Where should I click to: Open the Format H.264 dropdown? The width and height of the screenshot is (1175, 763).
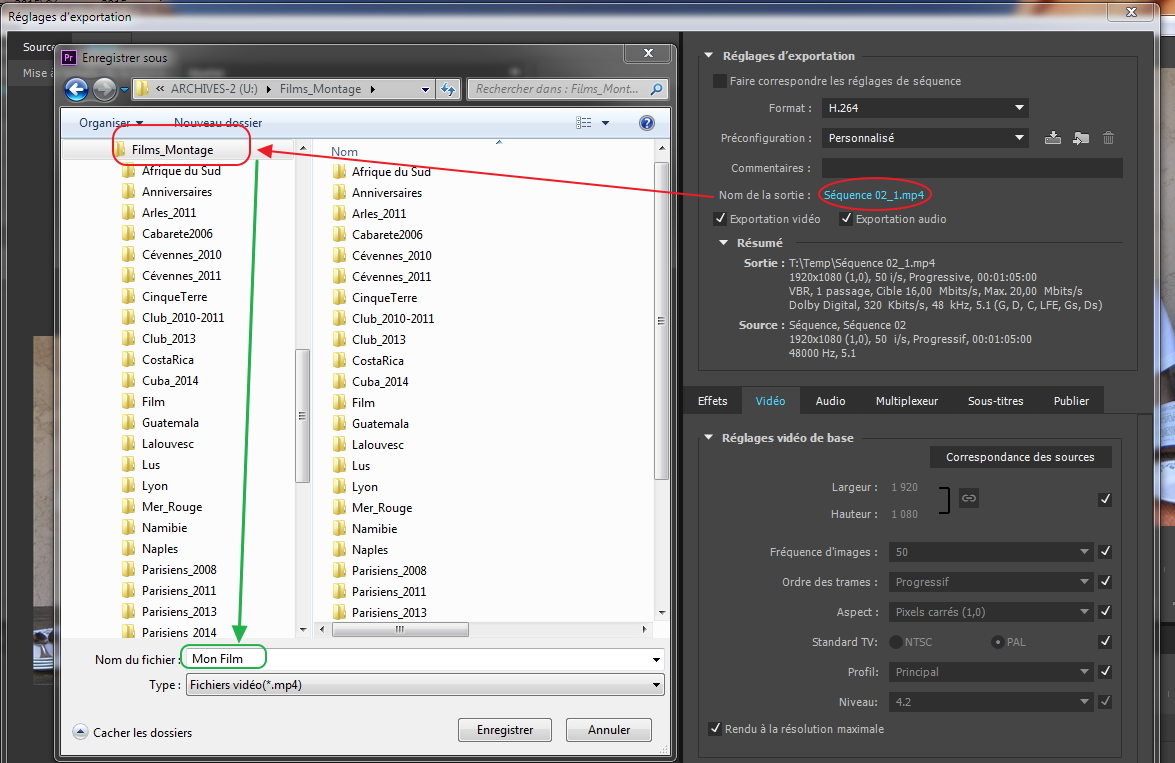925,108
